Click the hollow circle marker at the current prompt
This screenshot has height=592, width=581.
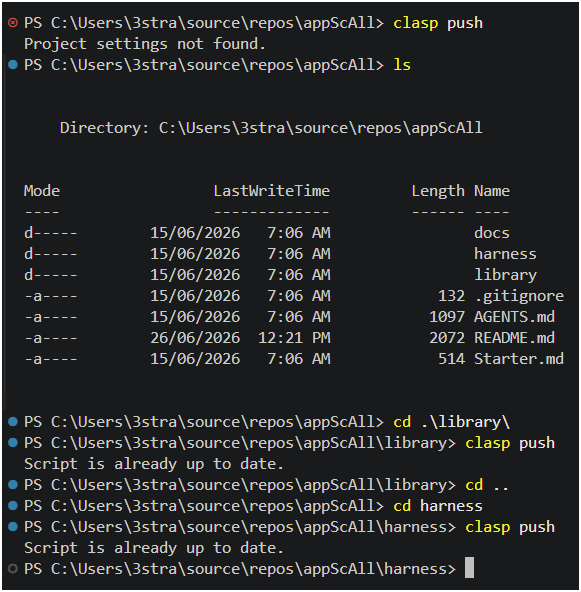pos(13,569)
